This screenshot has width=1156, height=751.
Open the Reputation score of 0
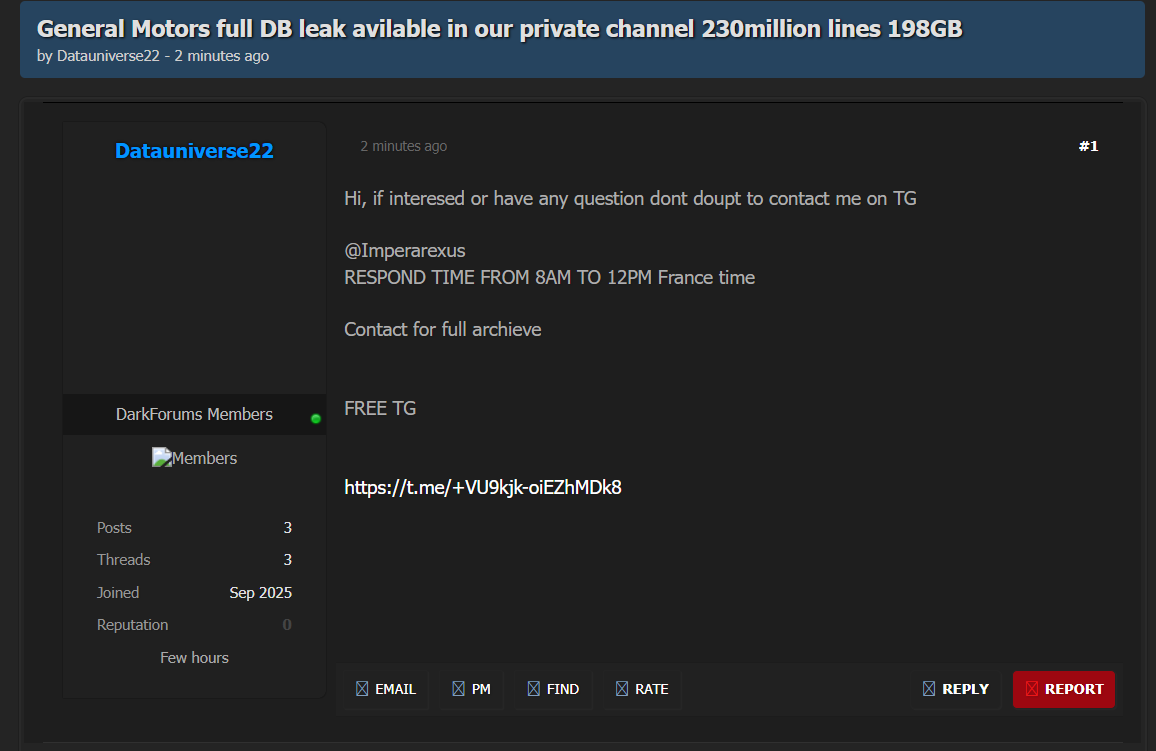click(x=287, y=625)
